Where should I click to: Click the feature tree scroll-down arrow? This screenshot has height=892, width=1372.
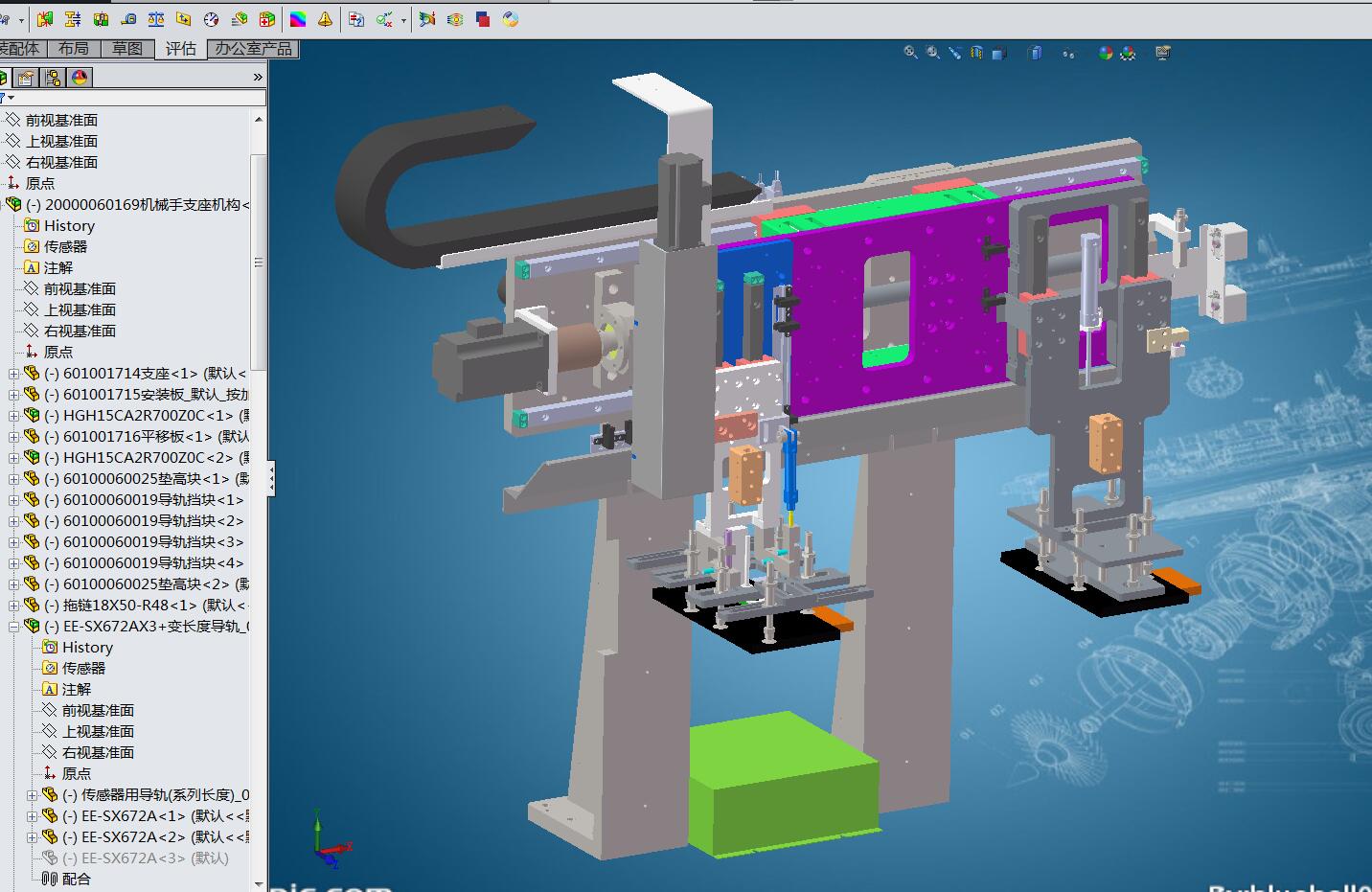pos(259,882)
